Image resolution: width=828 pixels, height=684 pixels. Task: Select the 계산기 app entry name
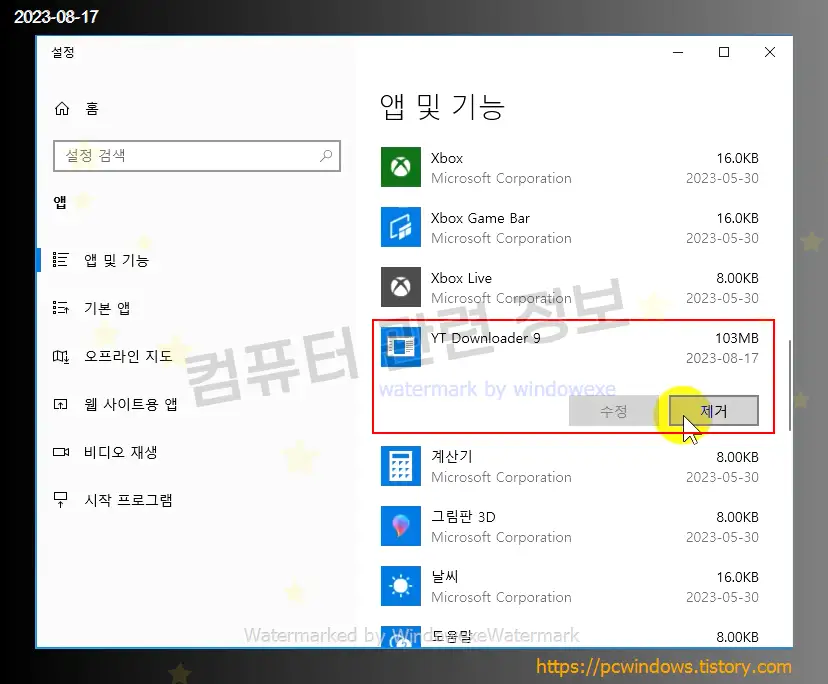451,456
